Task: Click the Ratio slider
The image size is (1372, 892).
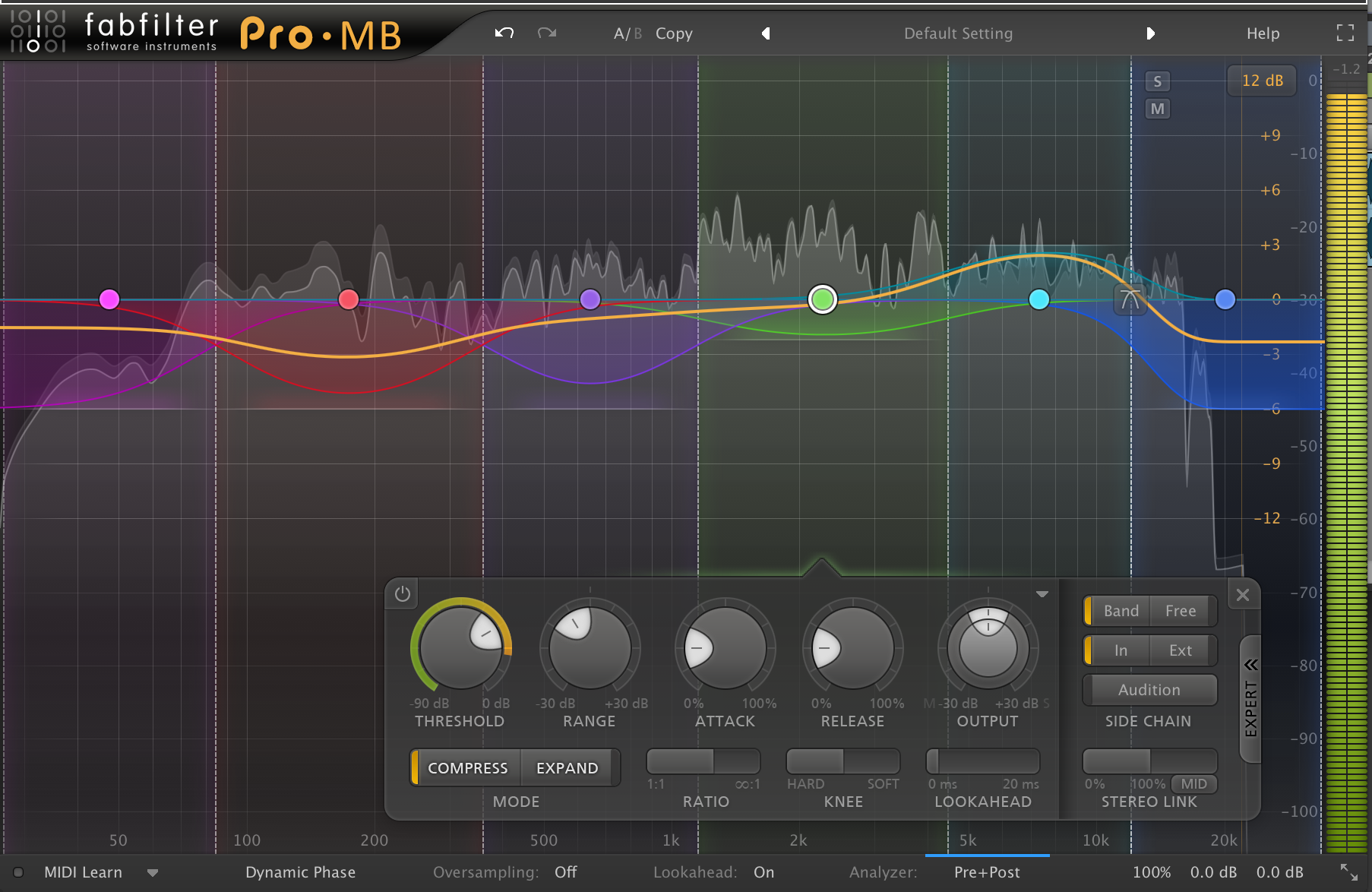Action: [x=703, y=761]
